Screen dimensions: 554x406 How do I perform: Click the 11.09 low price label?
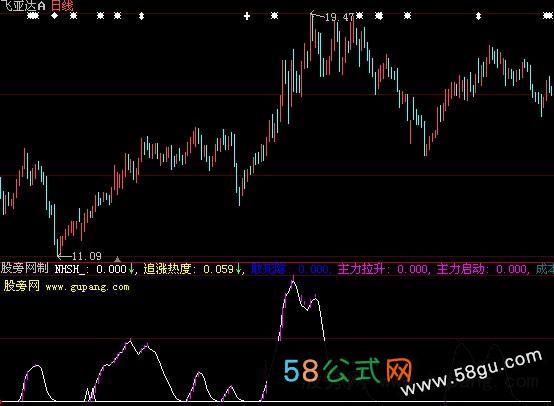coord(87,255)
